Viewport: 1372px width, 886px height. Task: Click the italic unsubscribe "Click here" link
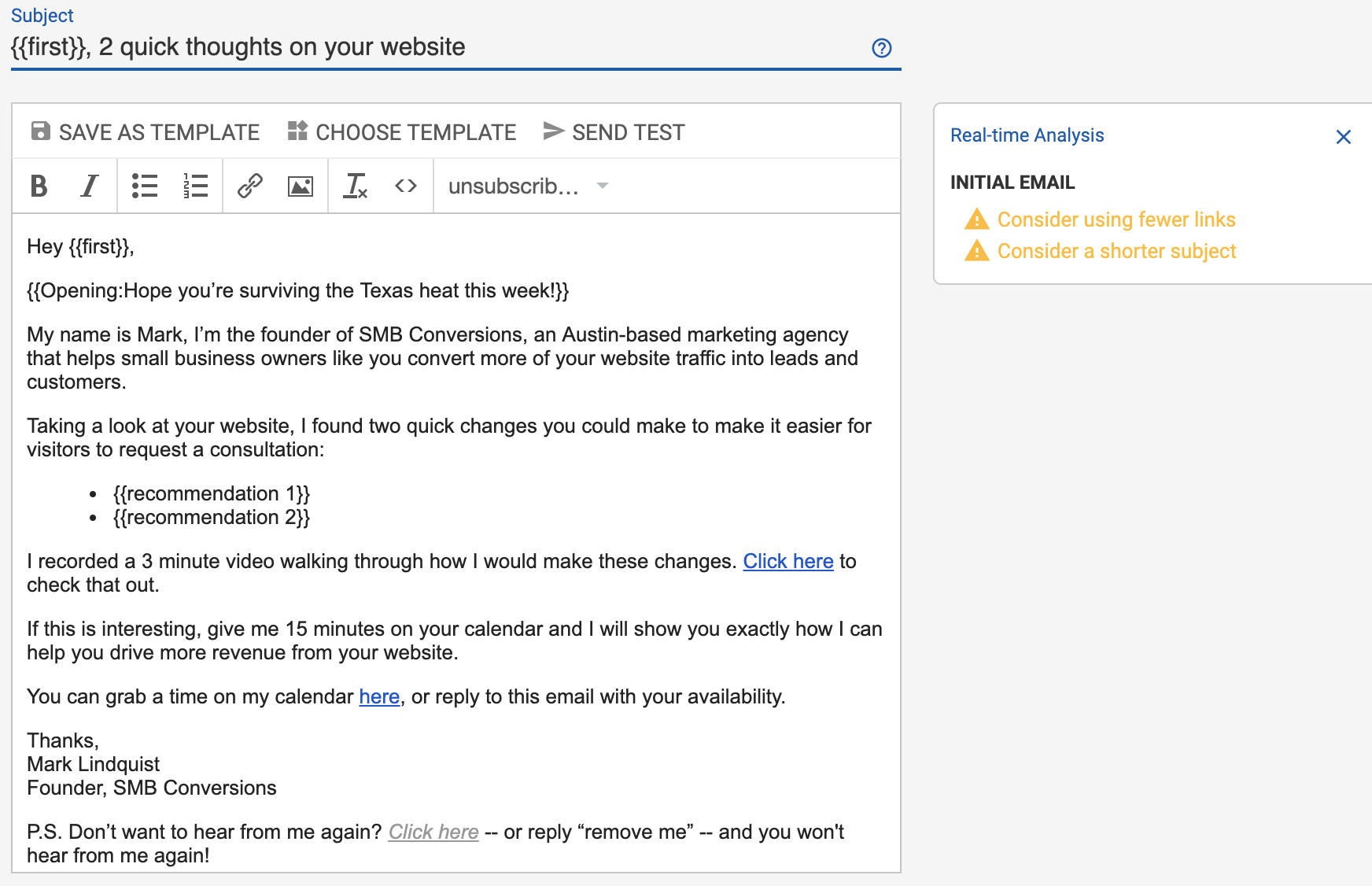pos(433,832)
